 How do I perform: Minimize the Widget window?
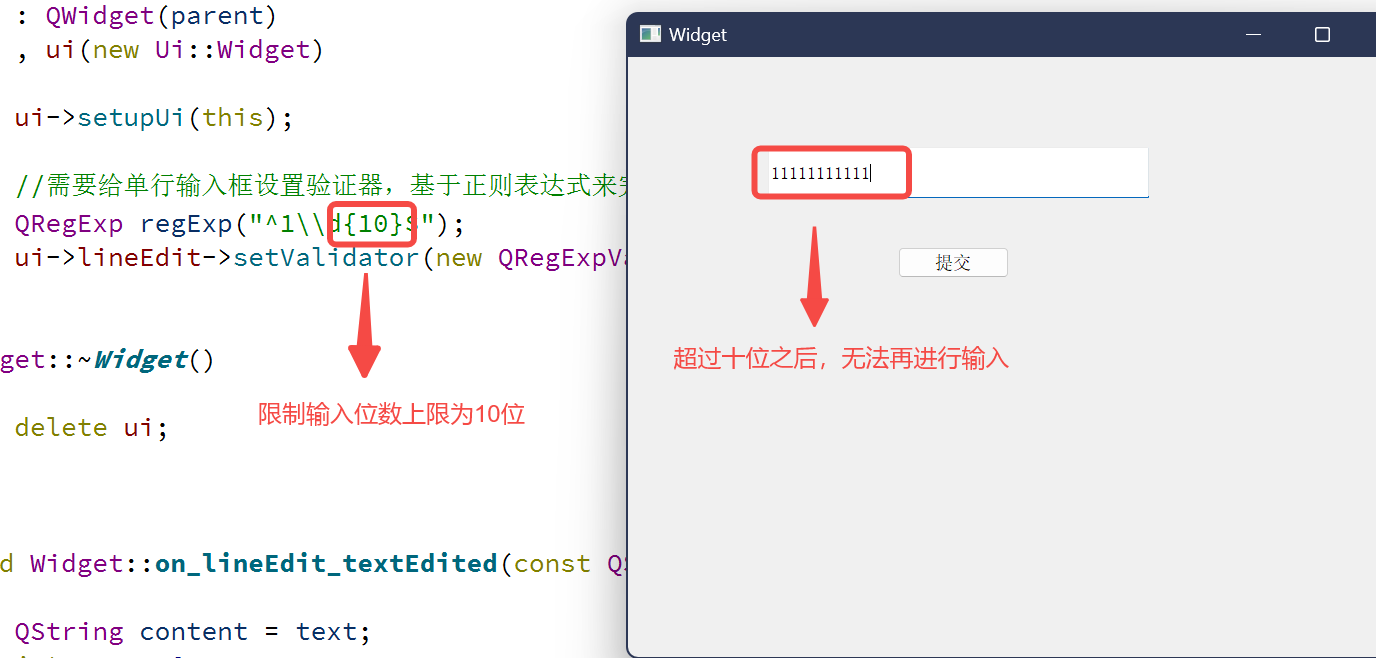click(x=1253, y=35)
